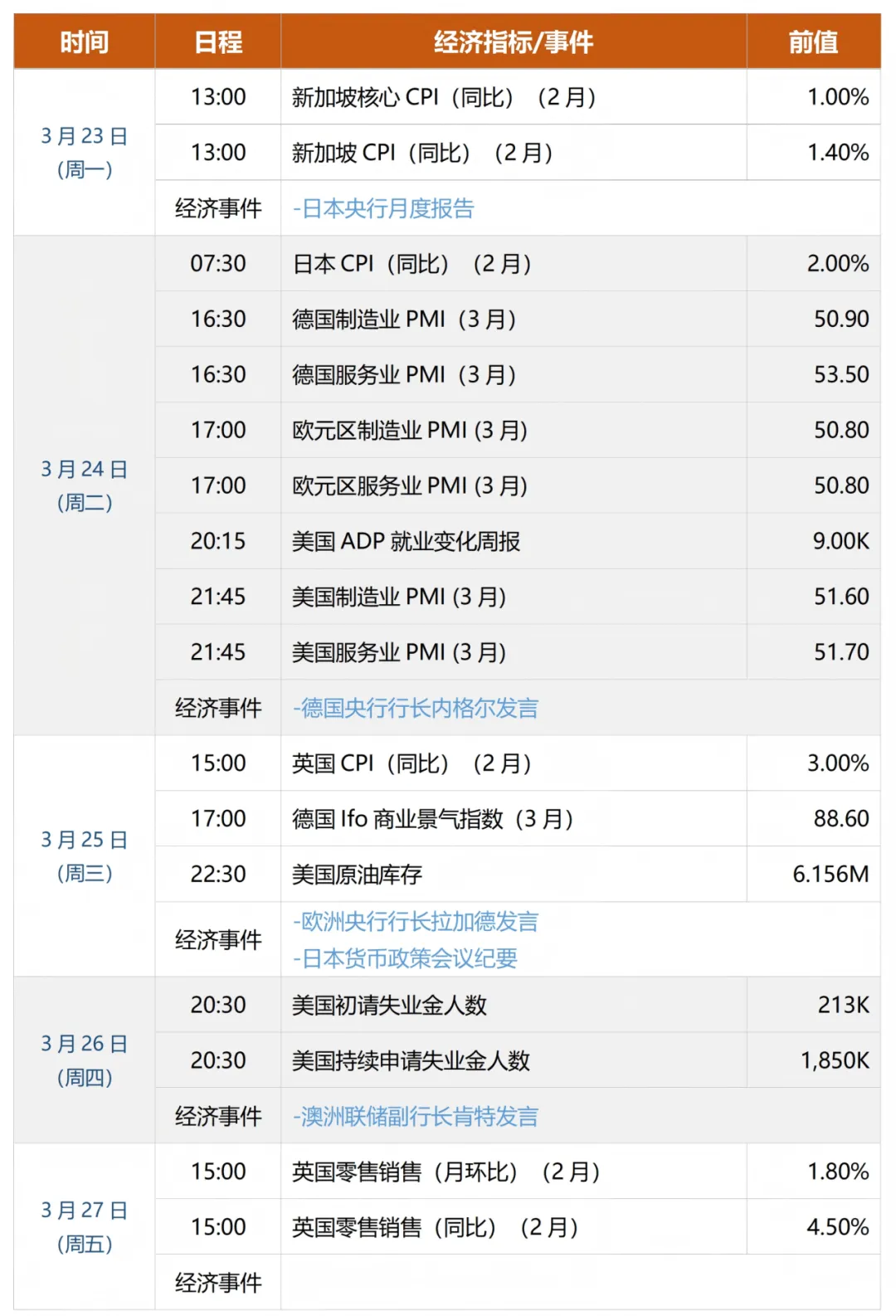Click the 前值 column header
This screenshot has width=896, height=1316.
pyautogui.click(x=813, y=41)
